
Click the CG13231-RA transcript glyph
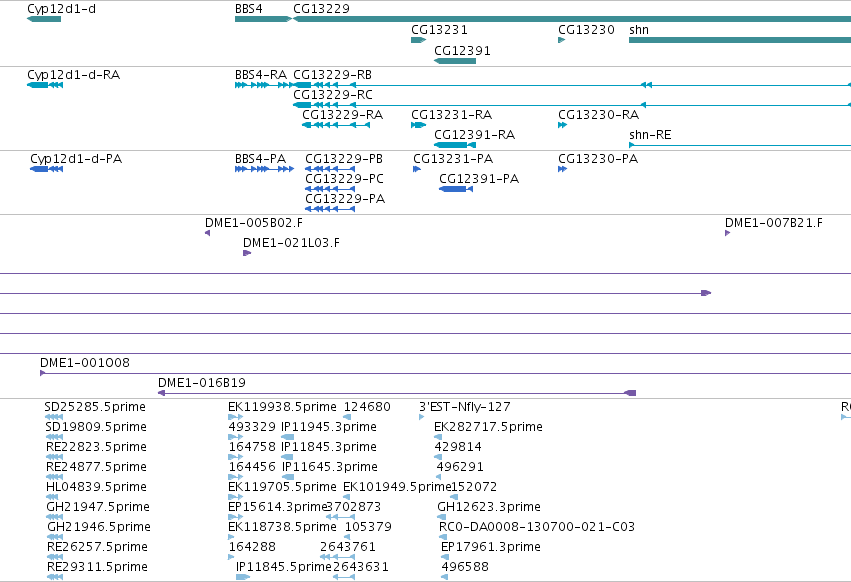pyautogui.click(x=418, y=125)
